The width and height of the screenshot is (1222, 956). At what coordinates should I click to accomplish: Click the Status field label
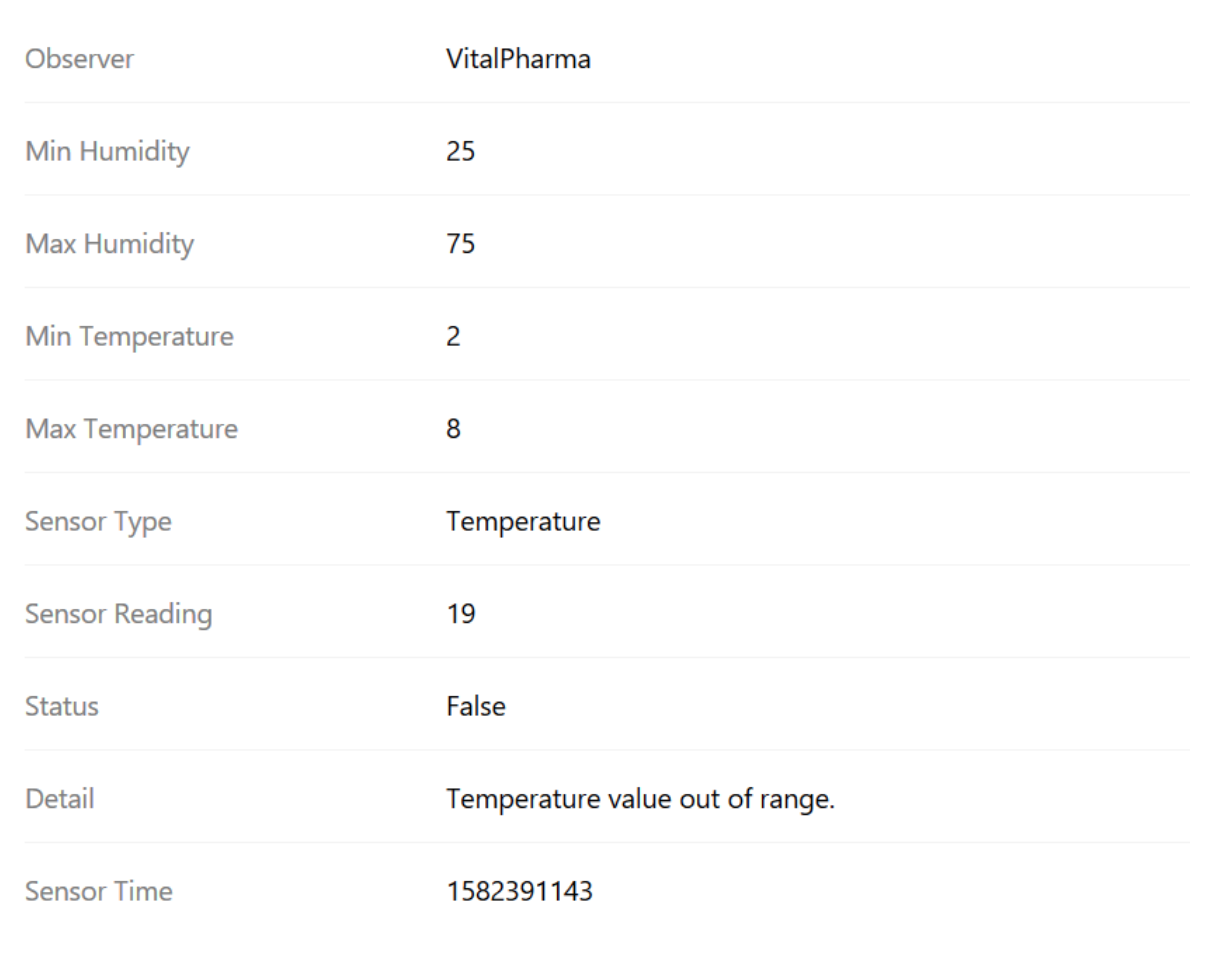[62, 707]
